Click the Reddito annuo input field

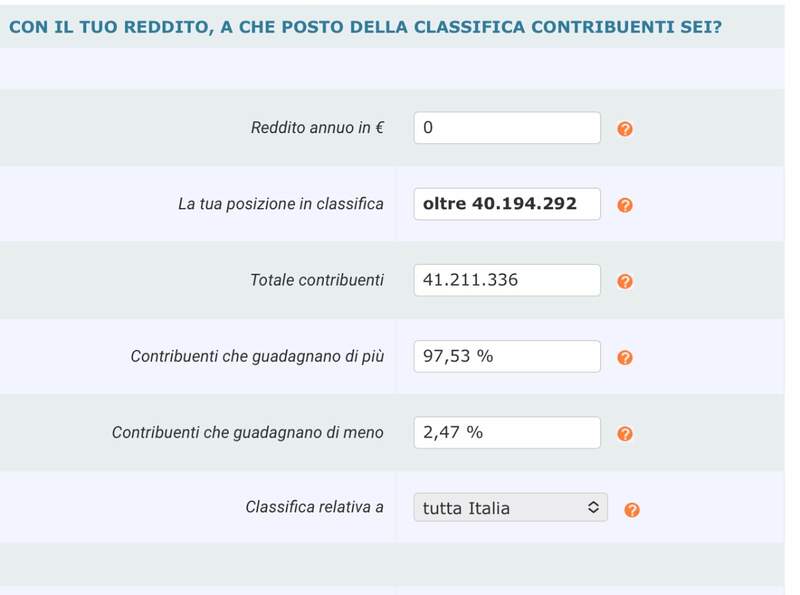(507, 128)
